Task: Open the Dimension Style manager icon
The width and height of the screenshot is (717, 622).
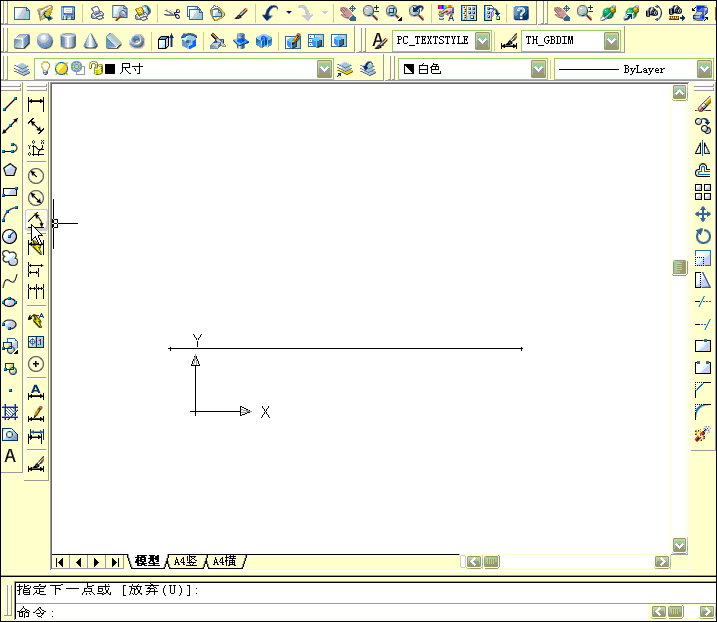Action: [508, 41]
